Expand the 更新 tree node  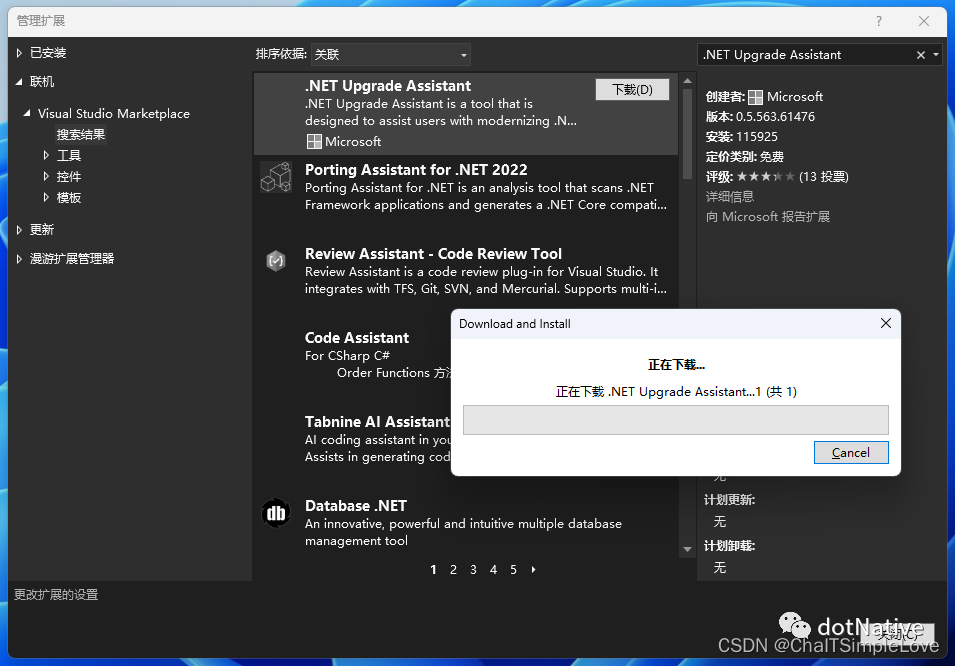point(19,230)
